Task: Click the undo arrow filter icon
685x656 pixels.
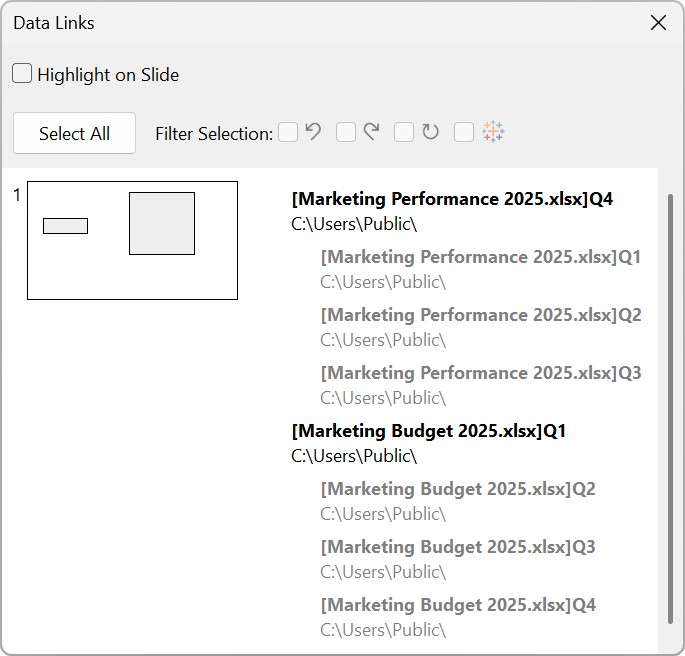Action: point(313,132)
